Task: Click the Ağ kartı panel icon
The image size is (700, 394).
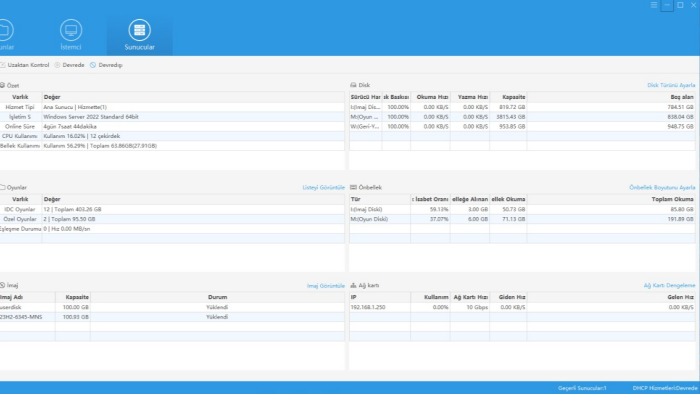Action: tap(353, 285)
